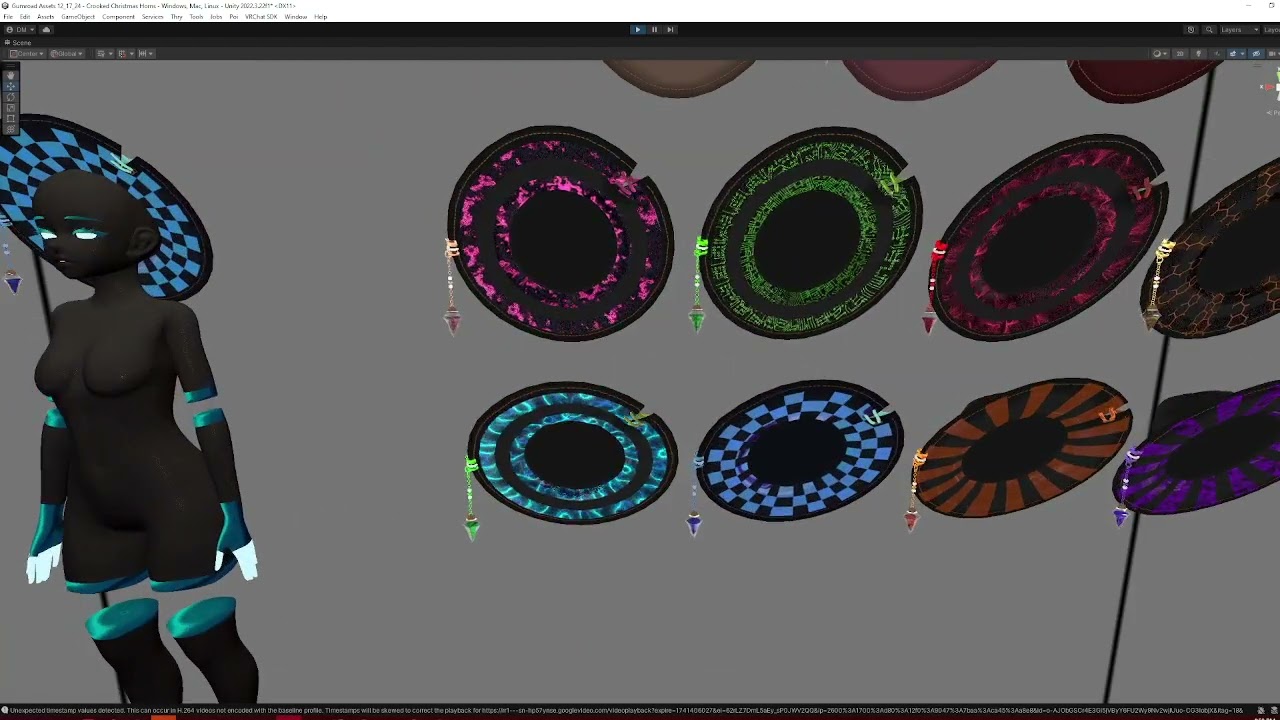Click the X axis on scene gizmo
Image resolution: width=1280 pixels, height=720 pixels.
pyautogui.click(x=1267, y=87)
